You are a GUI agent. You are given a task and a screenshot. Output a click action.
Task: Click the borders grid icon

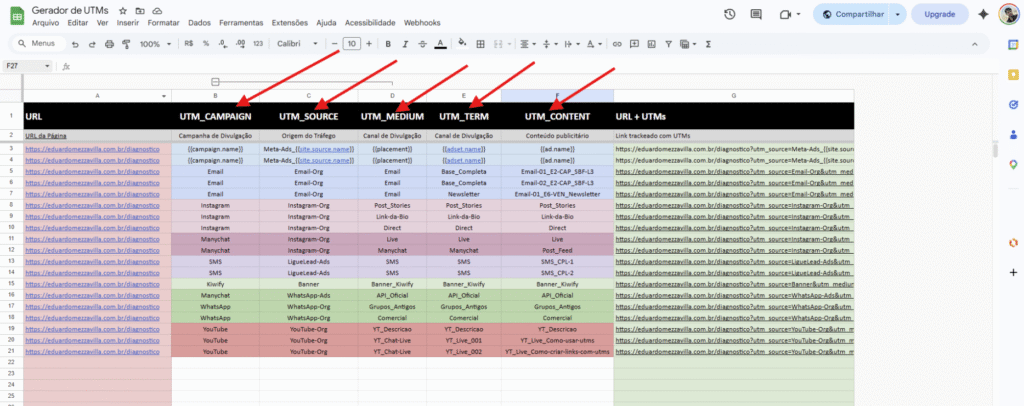(x=481, y=44)
